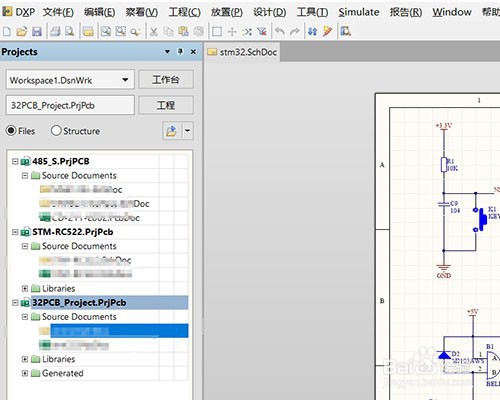This screenshot has width=500, height=400.
Task: Expand Libraries under STM-RC522.PrjPcb
Action: pyautogui.click(x=25, y=288)
